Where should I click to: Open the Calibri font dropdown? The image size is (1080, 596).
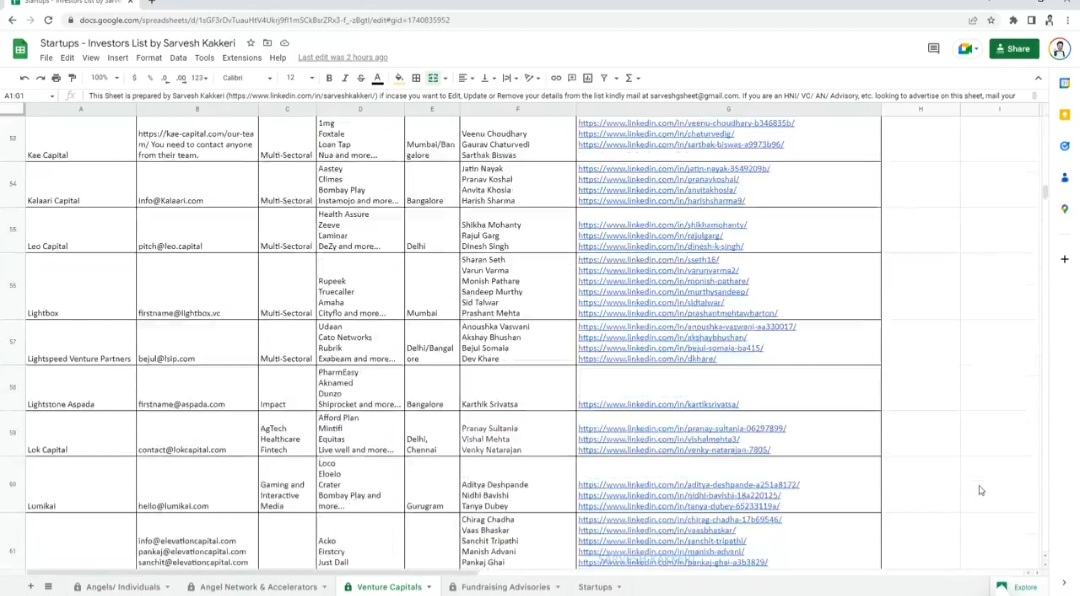[245, 78]
